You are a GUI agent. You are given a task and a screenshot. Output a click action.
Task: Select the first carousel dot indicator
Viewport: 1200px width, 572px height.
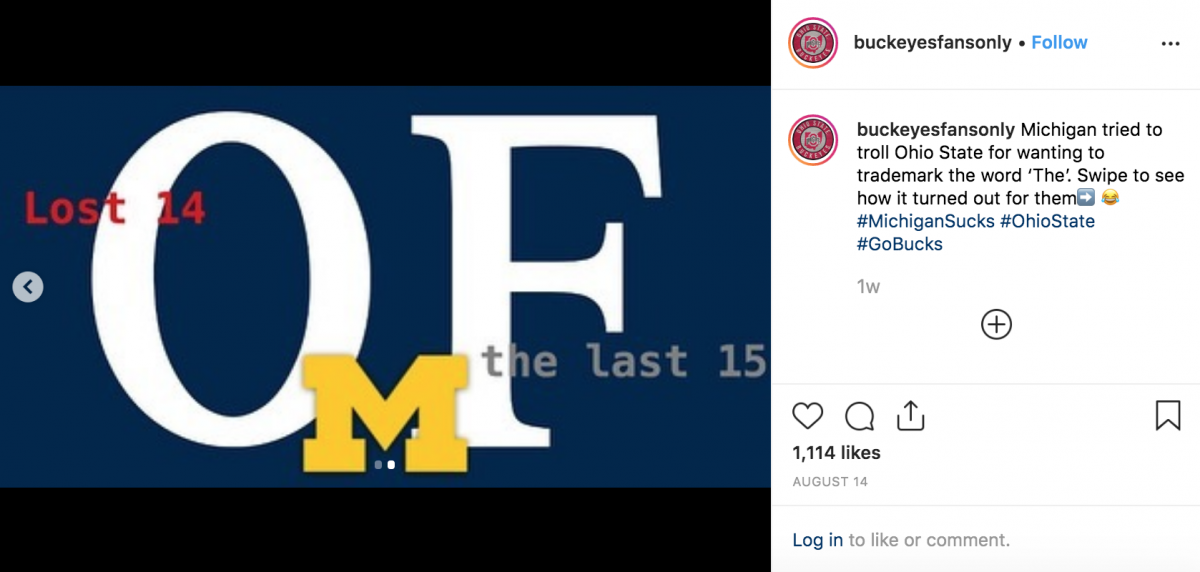click(x=378, y=465)
